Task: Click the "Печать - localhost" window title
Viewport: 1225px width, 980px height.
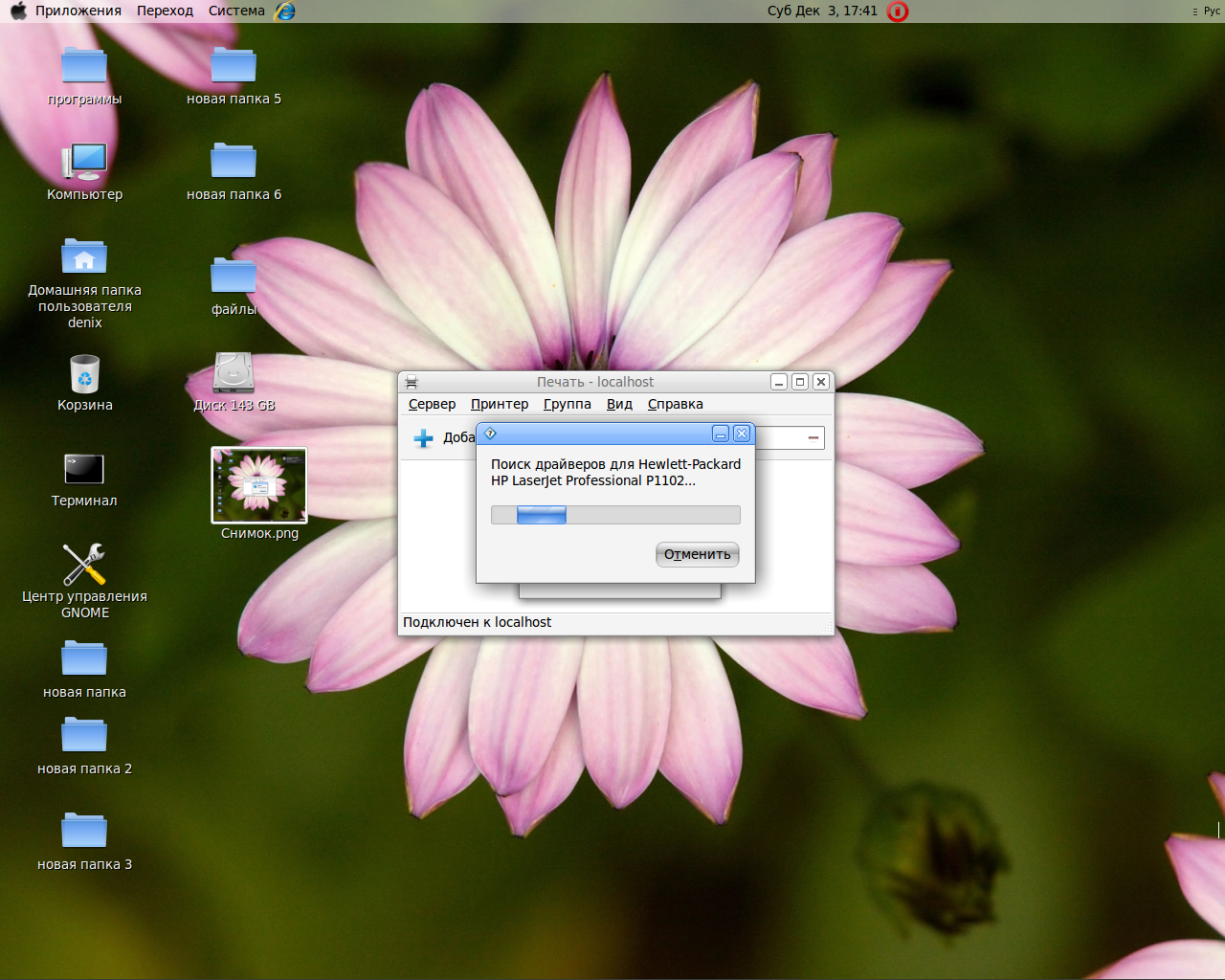Action: pos(595,382)
